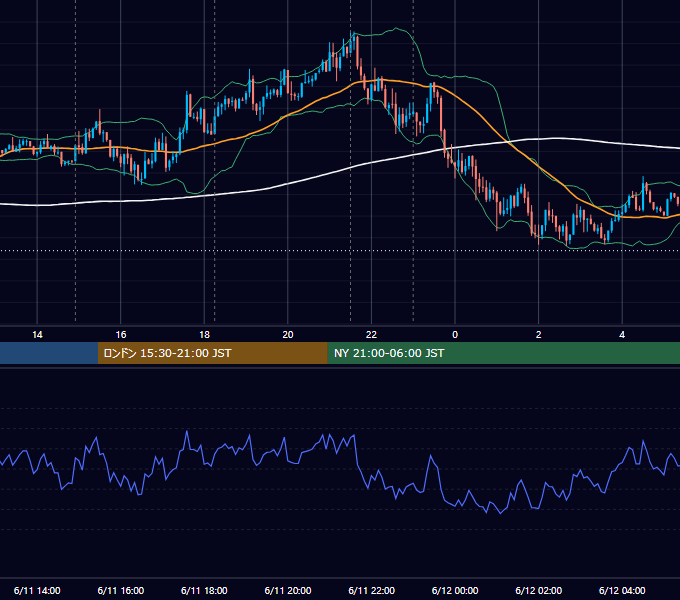The height and width of the screenshot is (600, 680).
Task: Click the 6/11 20:00 label on oscillator axis
Action: point(288,590)
